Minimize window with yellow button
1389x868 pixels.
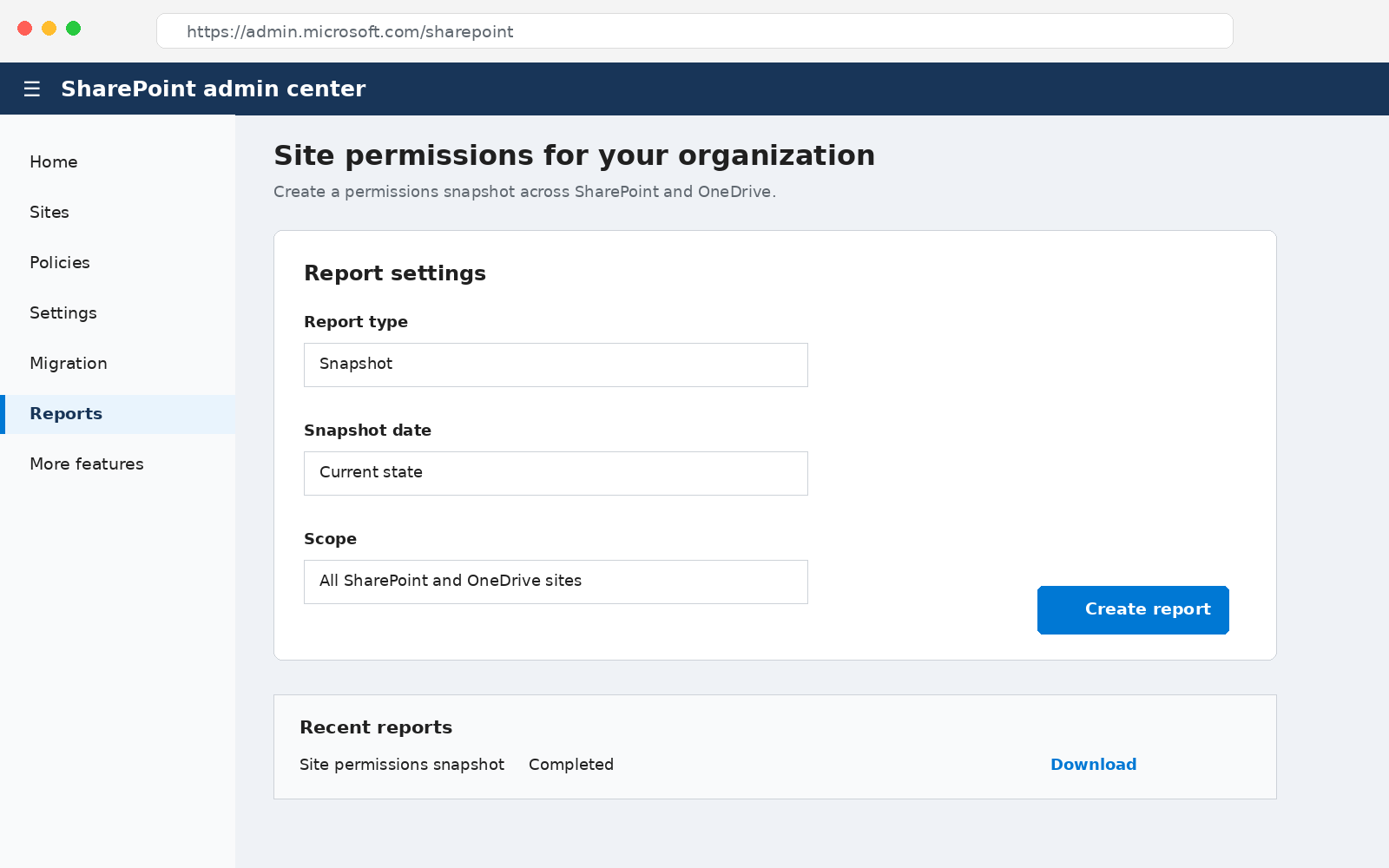point(49,29)
